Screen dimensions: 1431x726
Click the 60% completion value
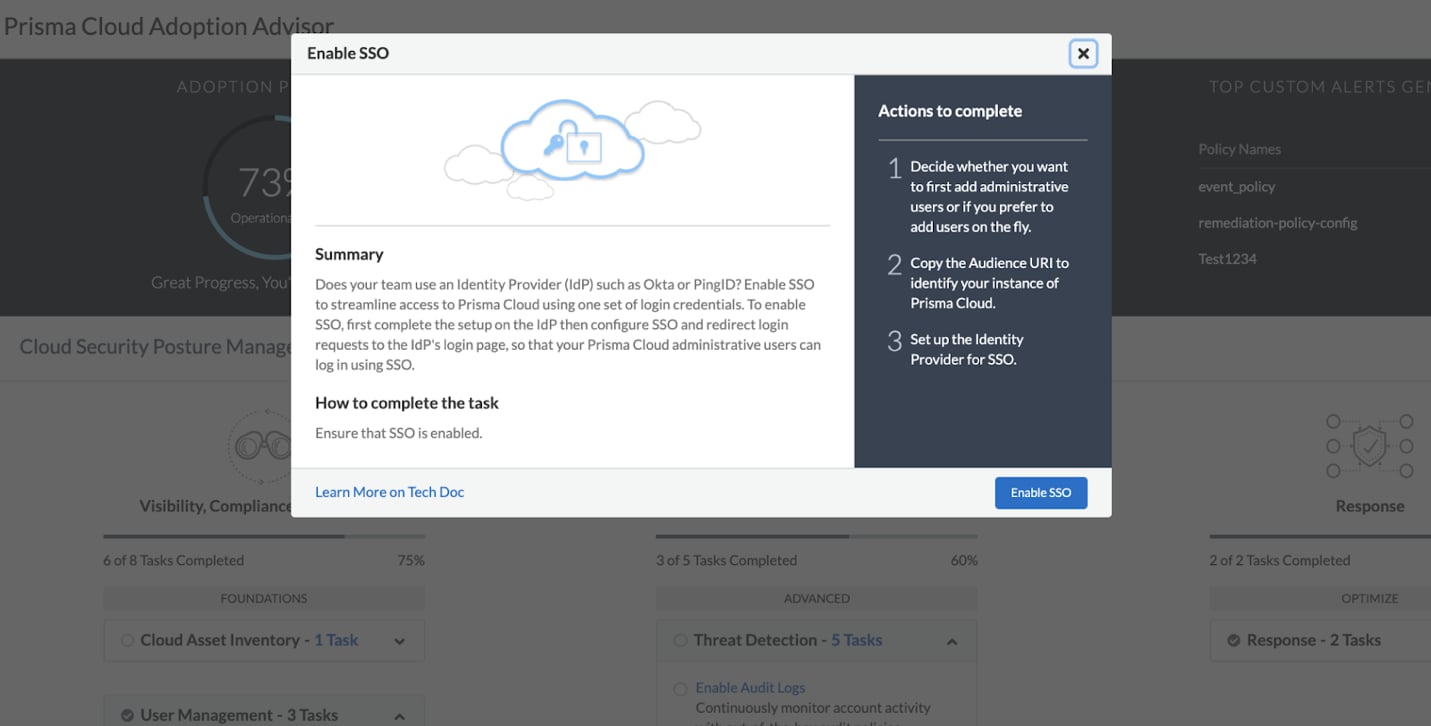pos(964,561)
